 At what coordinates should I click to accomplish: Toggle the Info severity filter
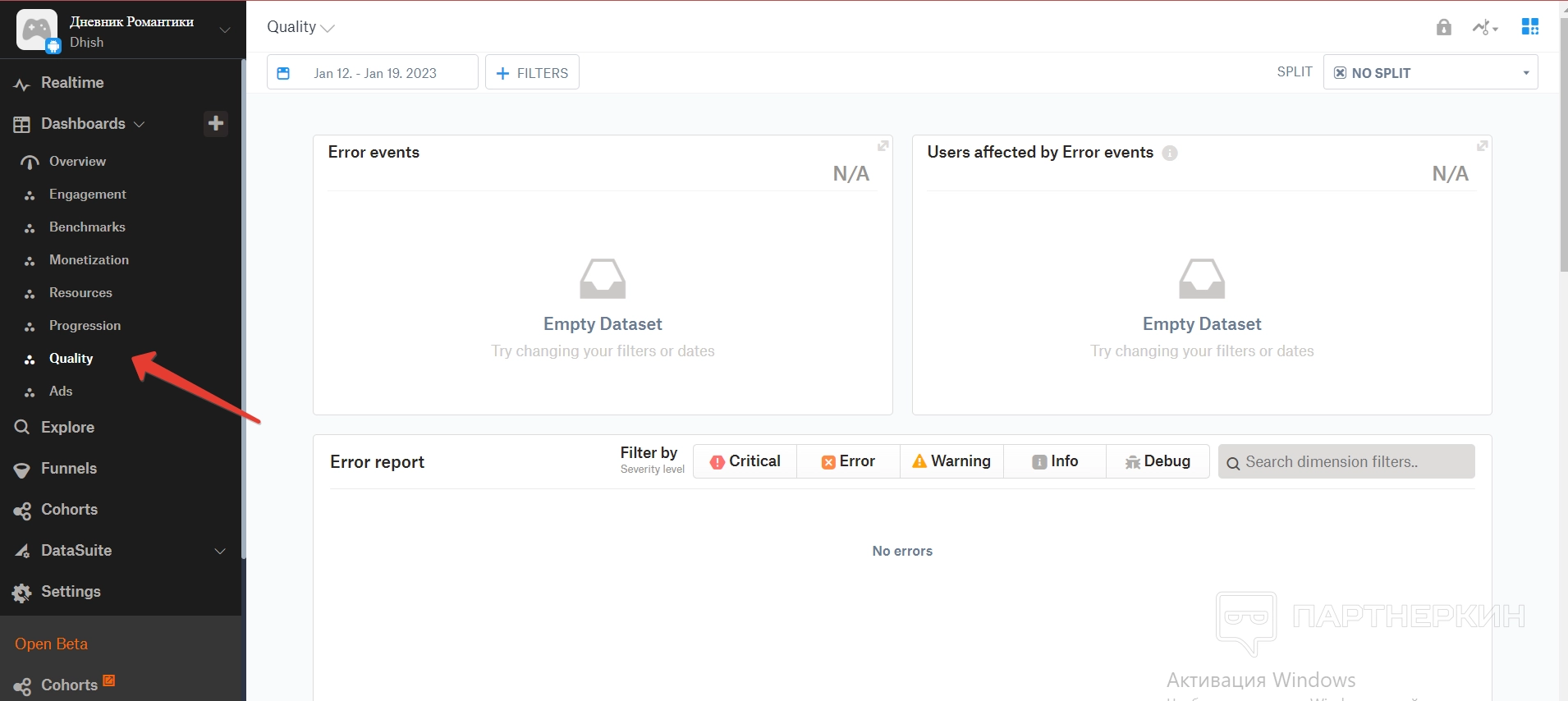point(1055,461)
